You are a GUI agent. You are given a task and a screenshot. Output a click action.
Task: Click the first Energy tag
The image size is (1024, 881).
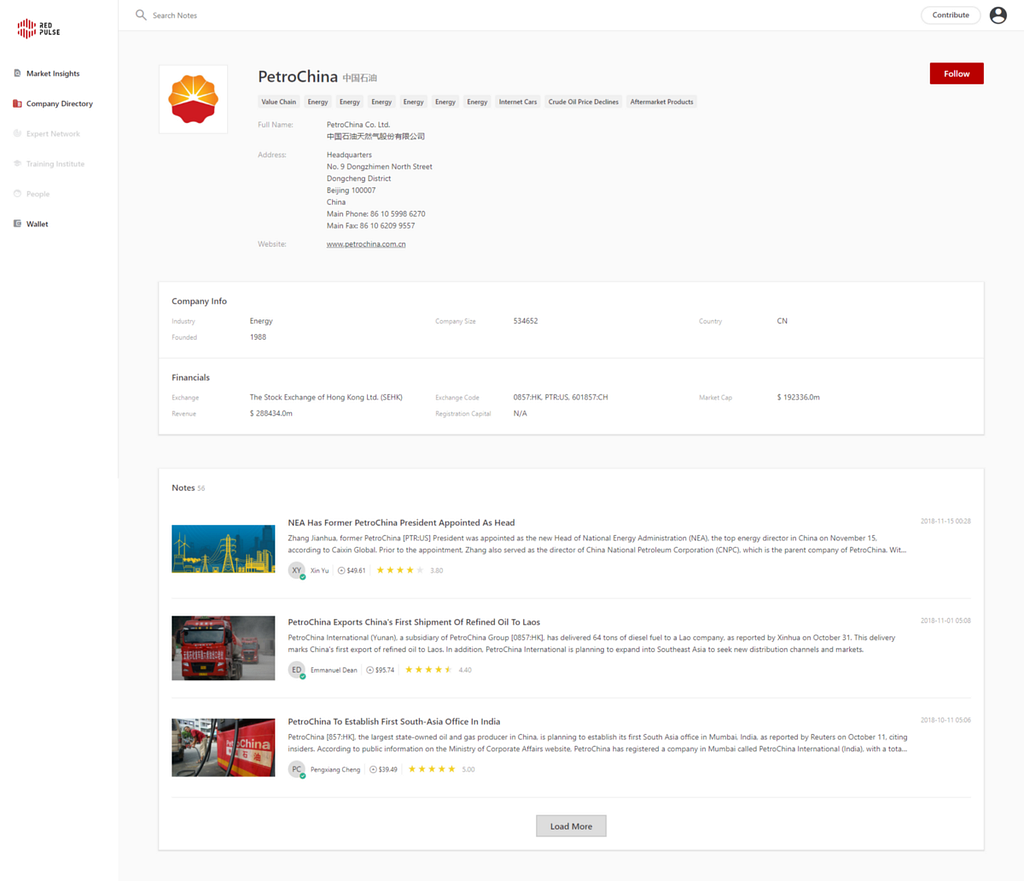click(318, 102)
